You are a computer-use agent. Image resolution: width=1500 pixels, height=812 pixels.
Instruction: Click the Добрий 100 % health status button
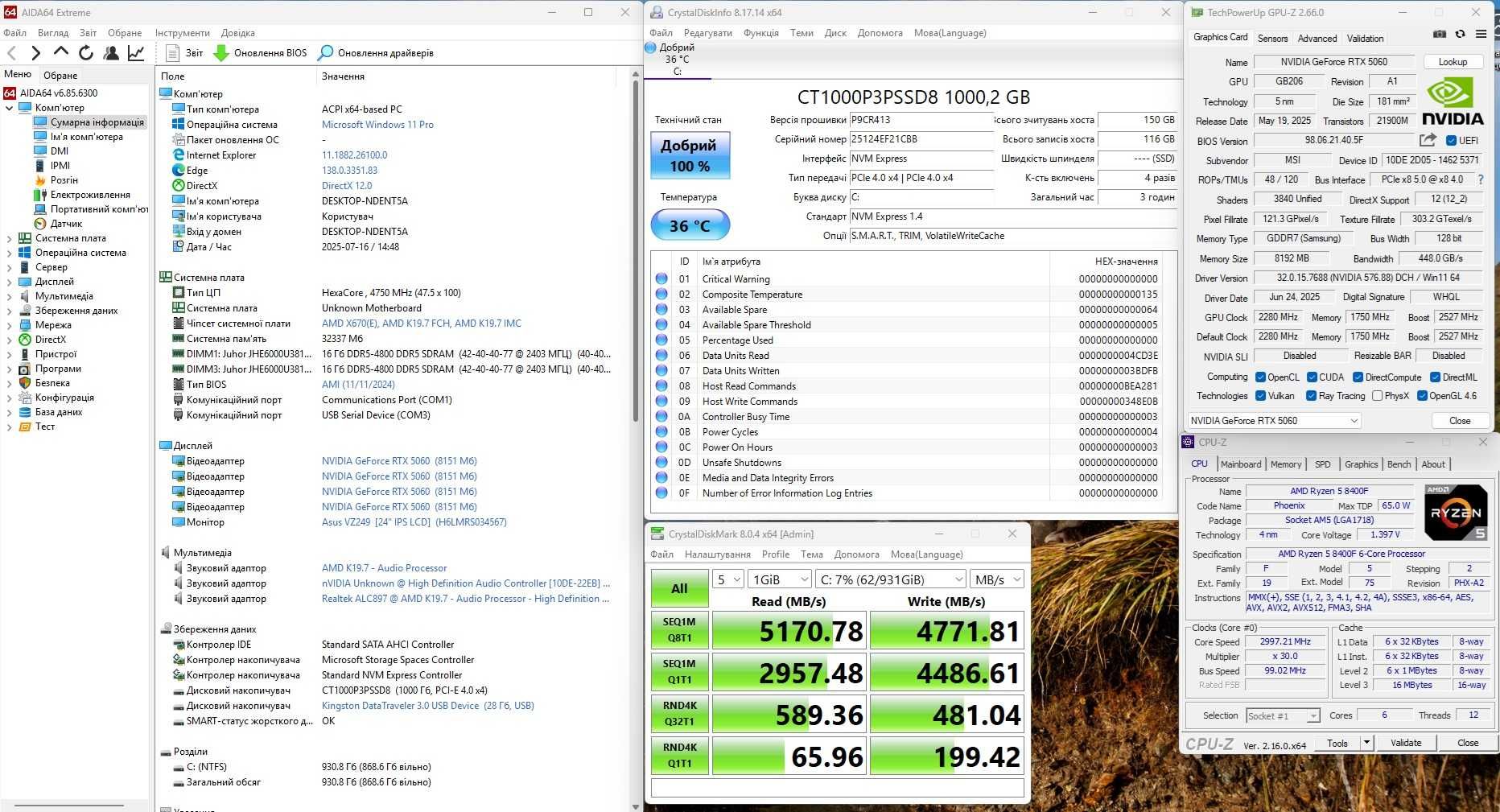point(690,155)
